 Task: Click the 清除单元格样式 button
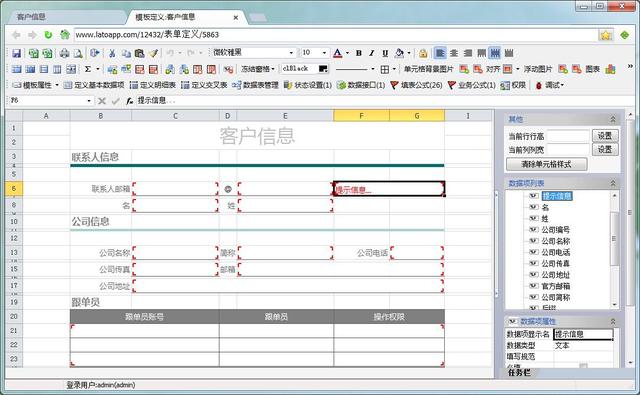pyautogui.click(x=547, y=164)
